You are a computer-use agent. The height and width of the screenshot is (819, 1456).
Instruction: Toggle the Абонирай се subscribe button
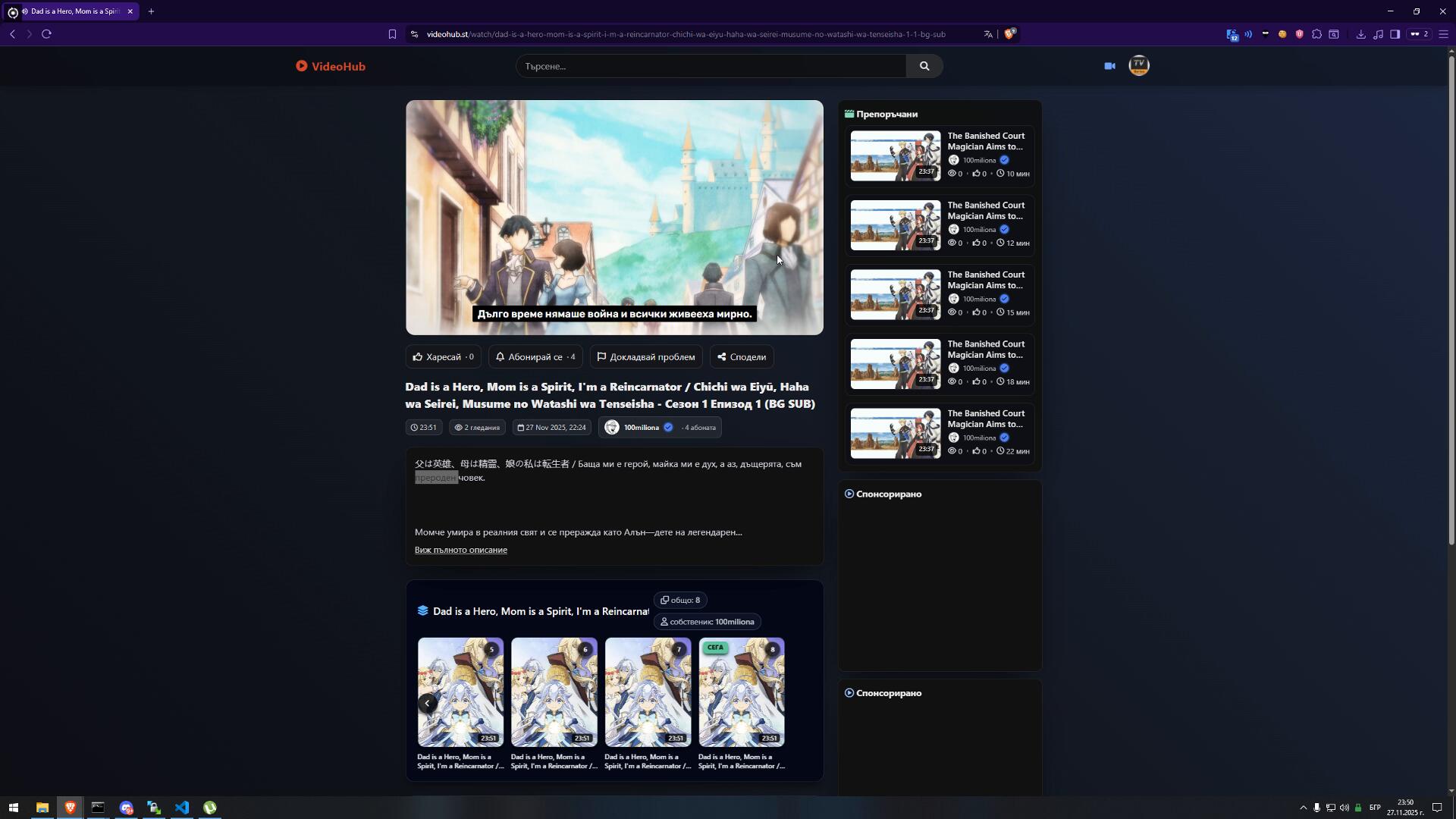point(535,356)
